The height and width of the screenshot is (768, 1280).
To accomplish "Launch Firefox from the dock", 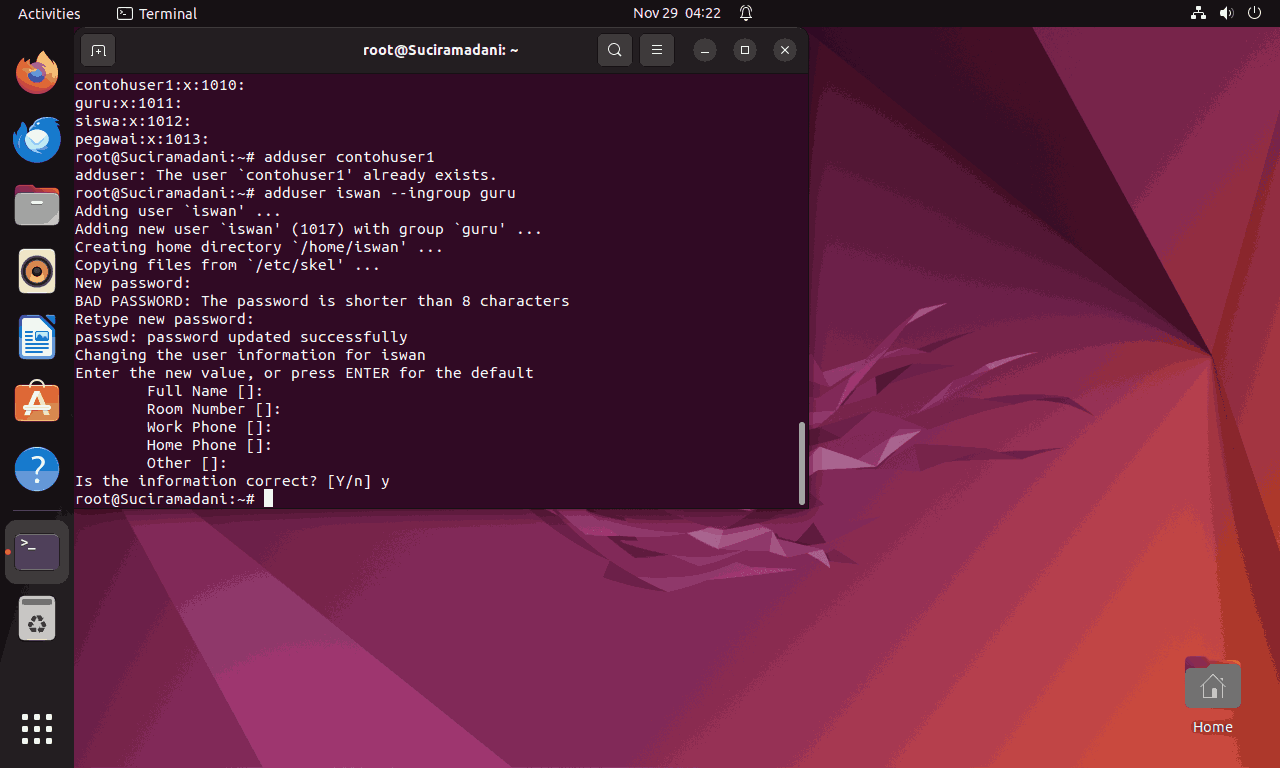I will pyautogui.click(x=37, y=73).
